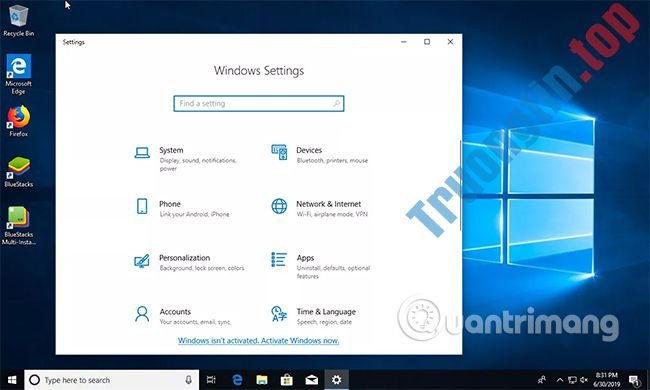Select the Microsoft Edge desktop shortcut

pos(18,75)
